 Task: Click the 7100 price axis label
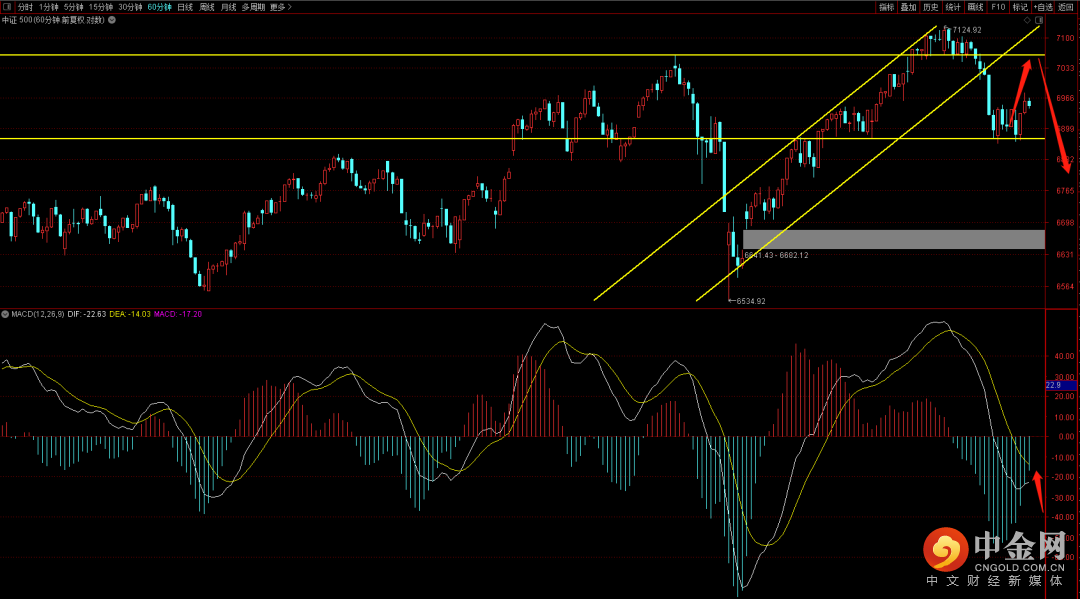coord(1065,39)
